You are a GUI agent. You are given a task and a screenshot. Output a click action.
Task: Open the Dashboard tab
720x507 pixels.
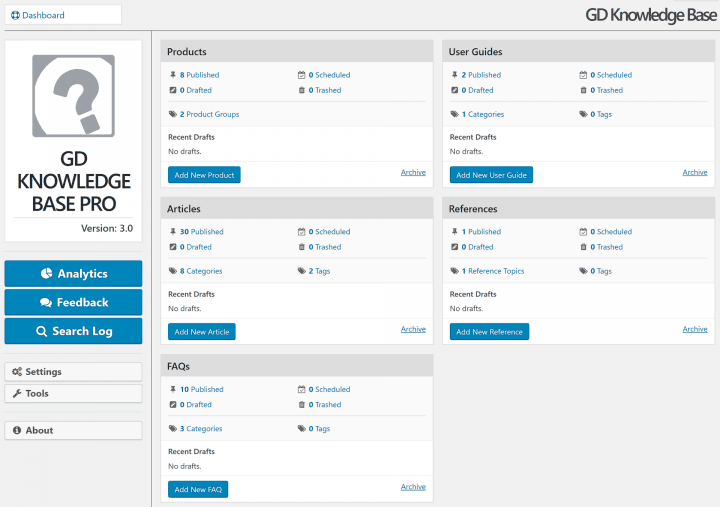click(63, 15)
